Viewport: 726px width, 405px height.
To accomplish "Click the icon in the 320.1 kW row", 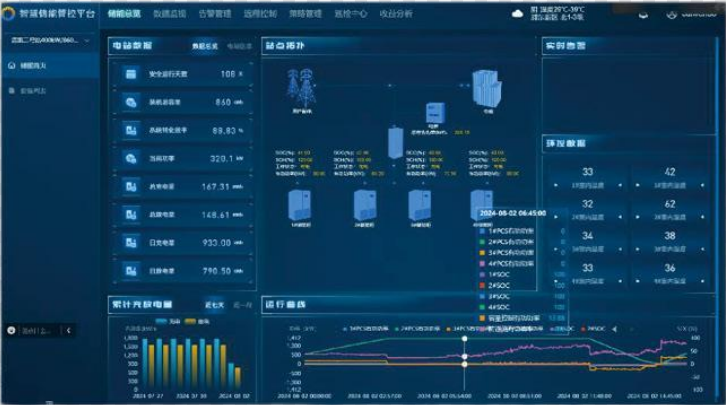I will pyautogui.click(x=131, y=158).
